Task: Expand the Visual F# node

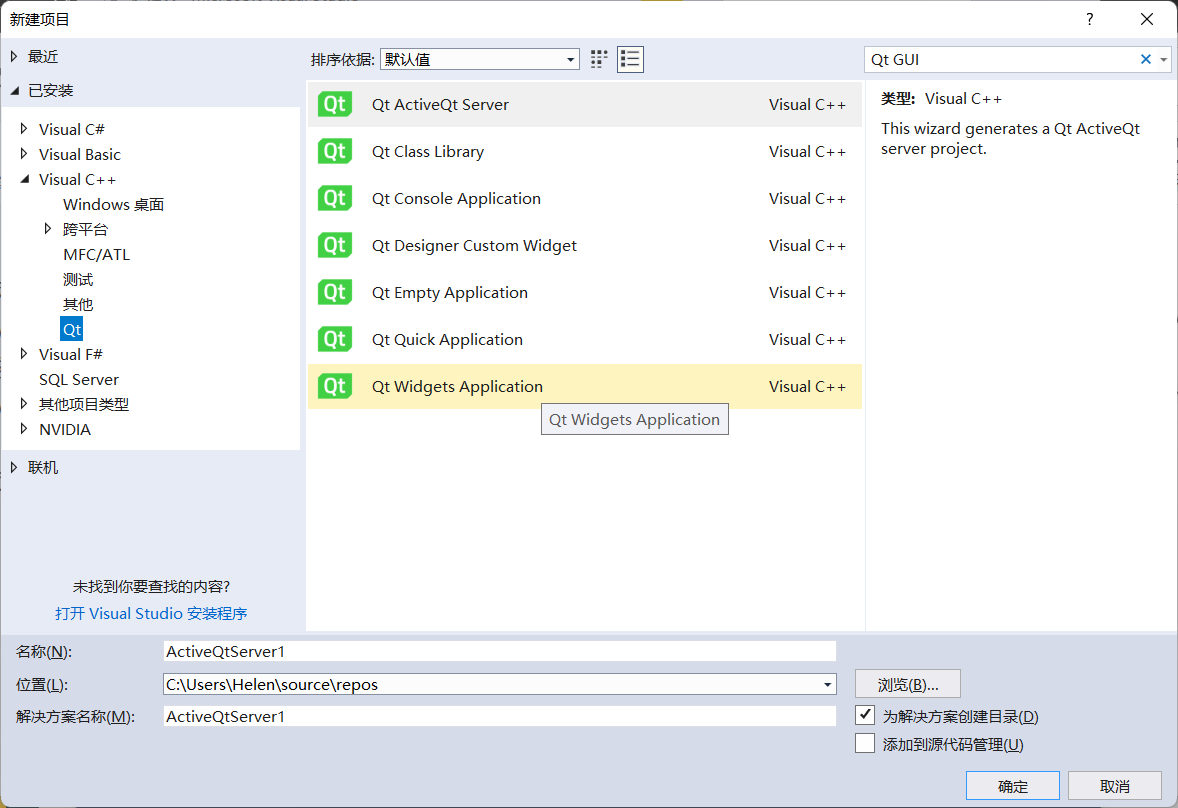Action: coord(24,354)
